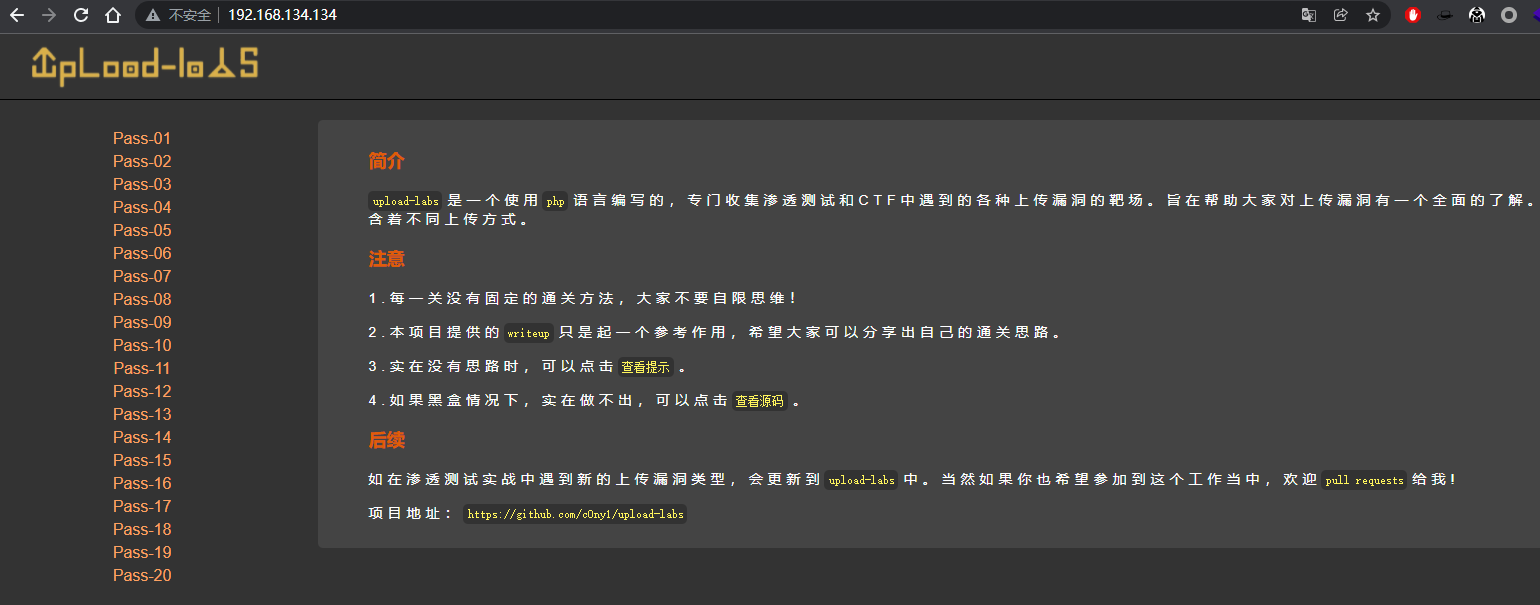Click the 项目地址 label
Image resolution: width=1540 pixels, height=605 pixels.
pyautogui.click(x=411, y=514)
